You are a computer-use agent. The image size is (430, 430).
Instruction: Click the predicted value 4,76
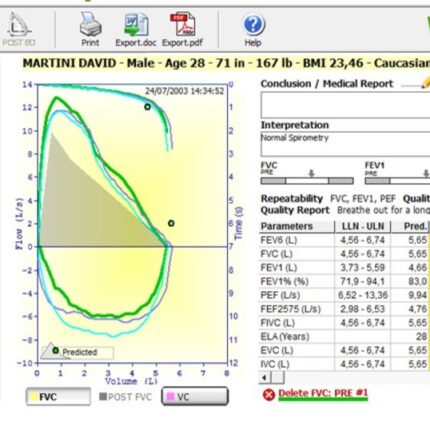coord(417,309)
